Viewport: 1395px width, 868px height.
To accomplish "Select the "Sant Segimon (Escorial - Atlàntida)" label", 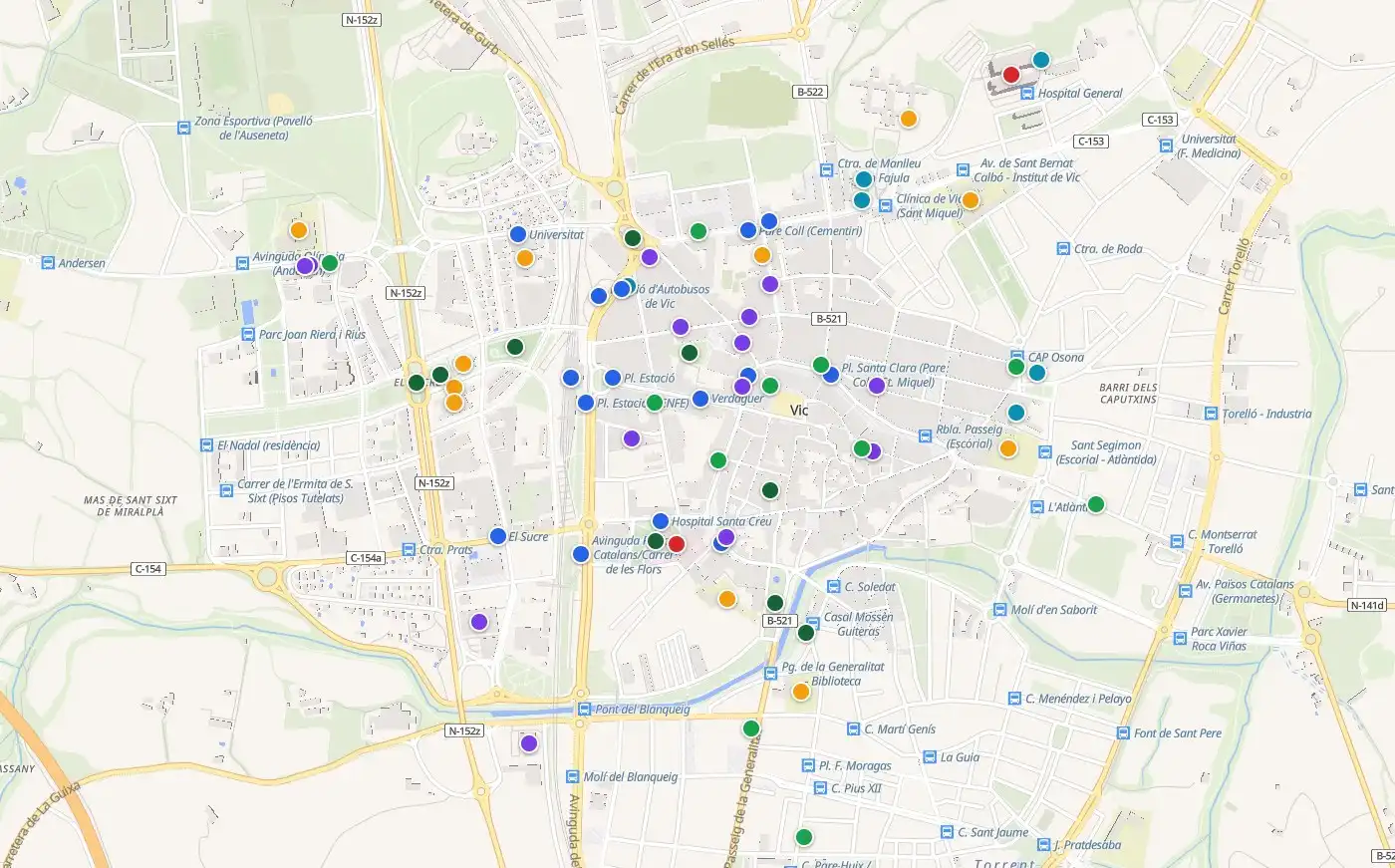I will click(1106, 452).
